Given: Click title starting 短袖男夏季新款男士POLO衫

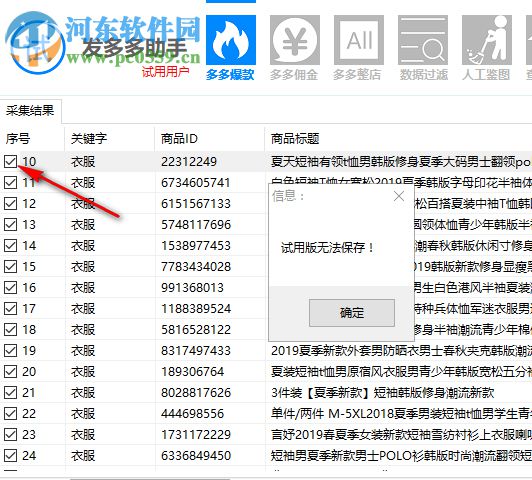Looking at the screenshot, I should pyautogui.click(x=401, y=456).
